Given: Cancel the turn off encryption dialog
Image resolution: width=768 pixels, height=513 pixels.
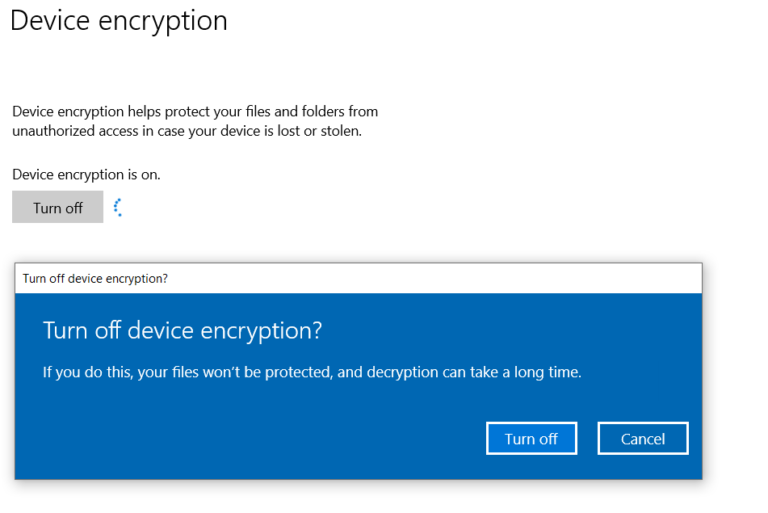Looking at the screenshot, I should click(x=642, y=438).
